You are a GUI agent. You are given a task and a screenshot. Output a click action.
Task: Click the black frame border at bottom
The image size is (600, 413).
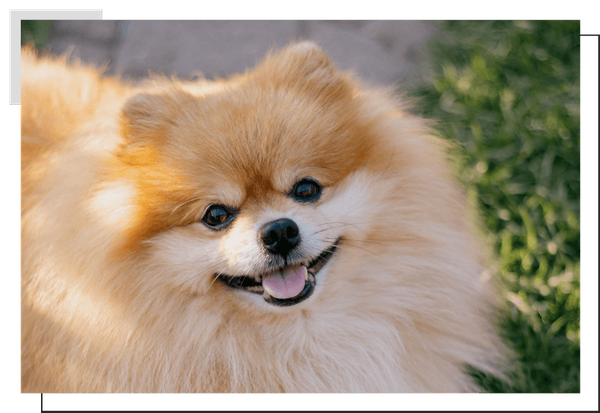point(300,402)
